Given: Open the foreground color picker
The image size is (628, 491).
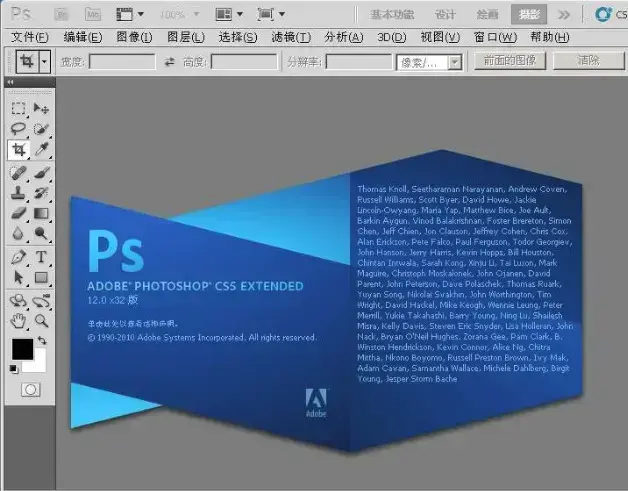Looking at the screenshot, I should (22, 349).
